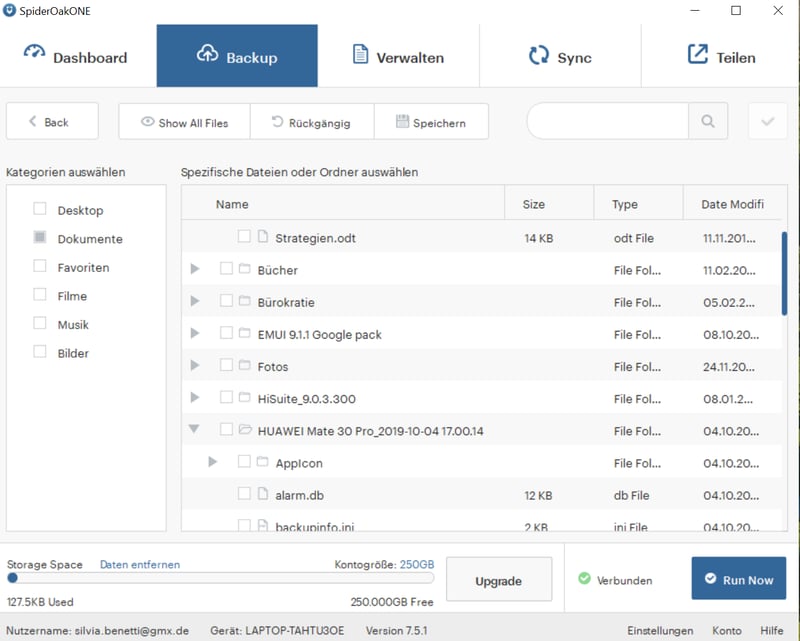
Task: Click the Back arrow button
Action: 52,122
